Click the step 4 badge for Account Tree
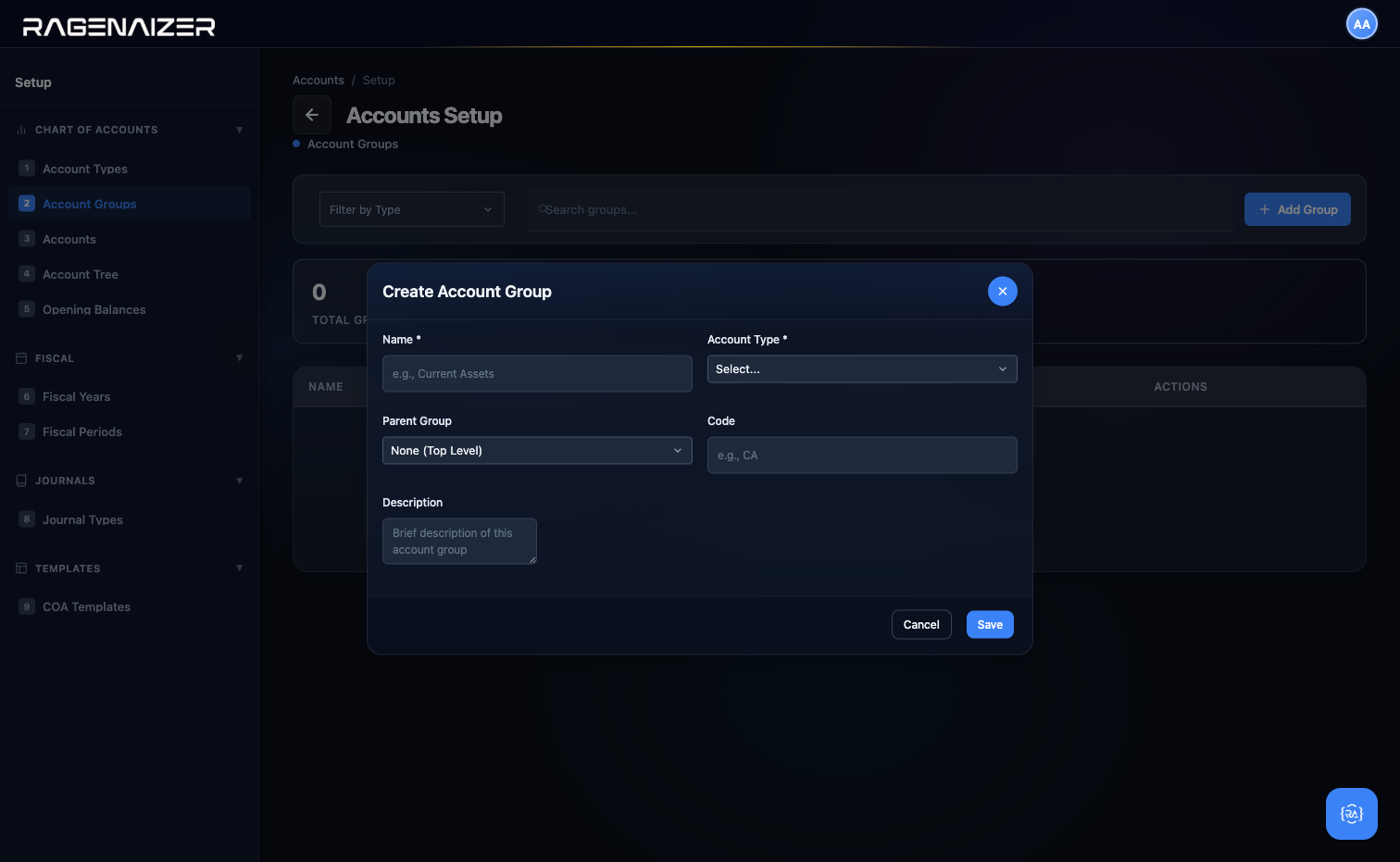This screenshot has width=1400, height=862. (x=27, y=274)
